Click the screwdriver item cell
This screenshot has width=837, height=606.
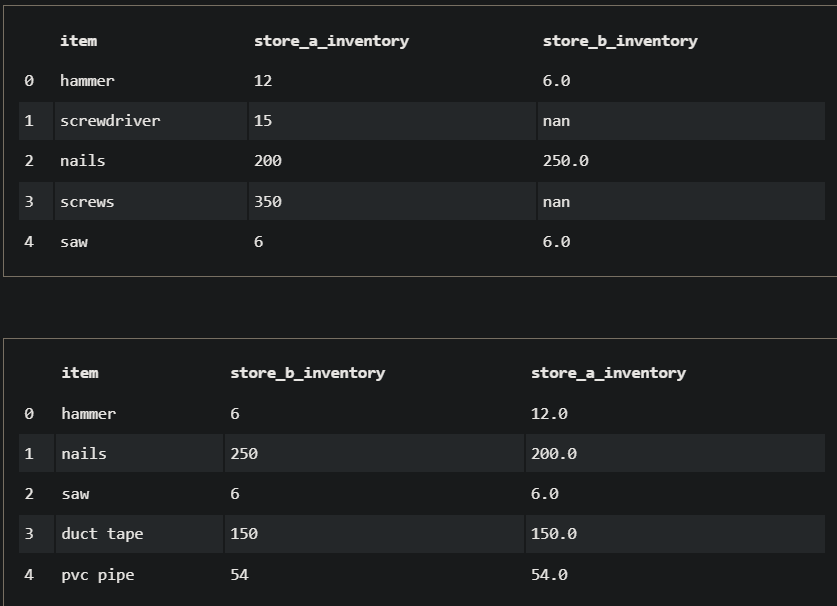coord(110,121)
